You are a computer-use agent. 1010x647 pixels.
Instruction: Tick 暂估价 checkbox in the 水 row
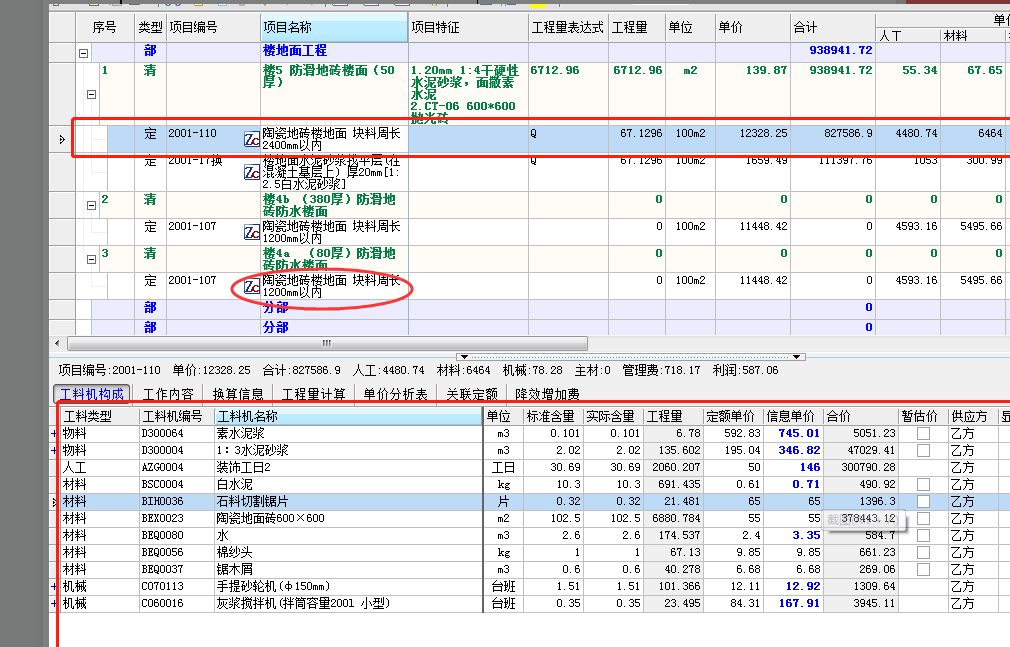923,536
